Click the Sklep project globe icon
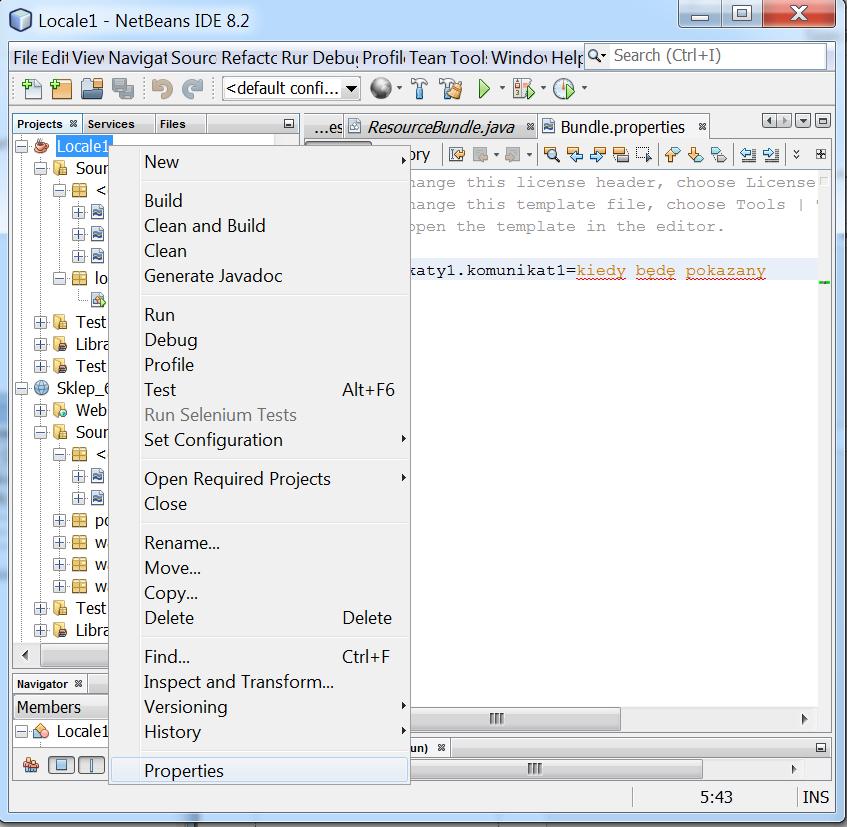 click(x=42, y=388)
